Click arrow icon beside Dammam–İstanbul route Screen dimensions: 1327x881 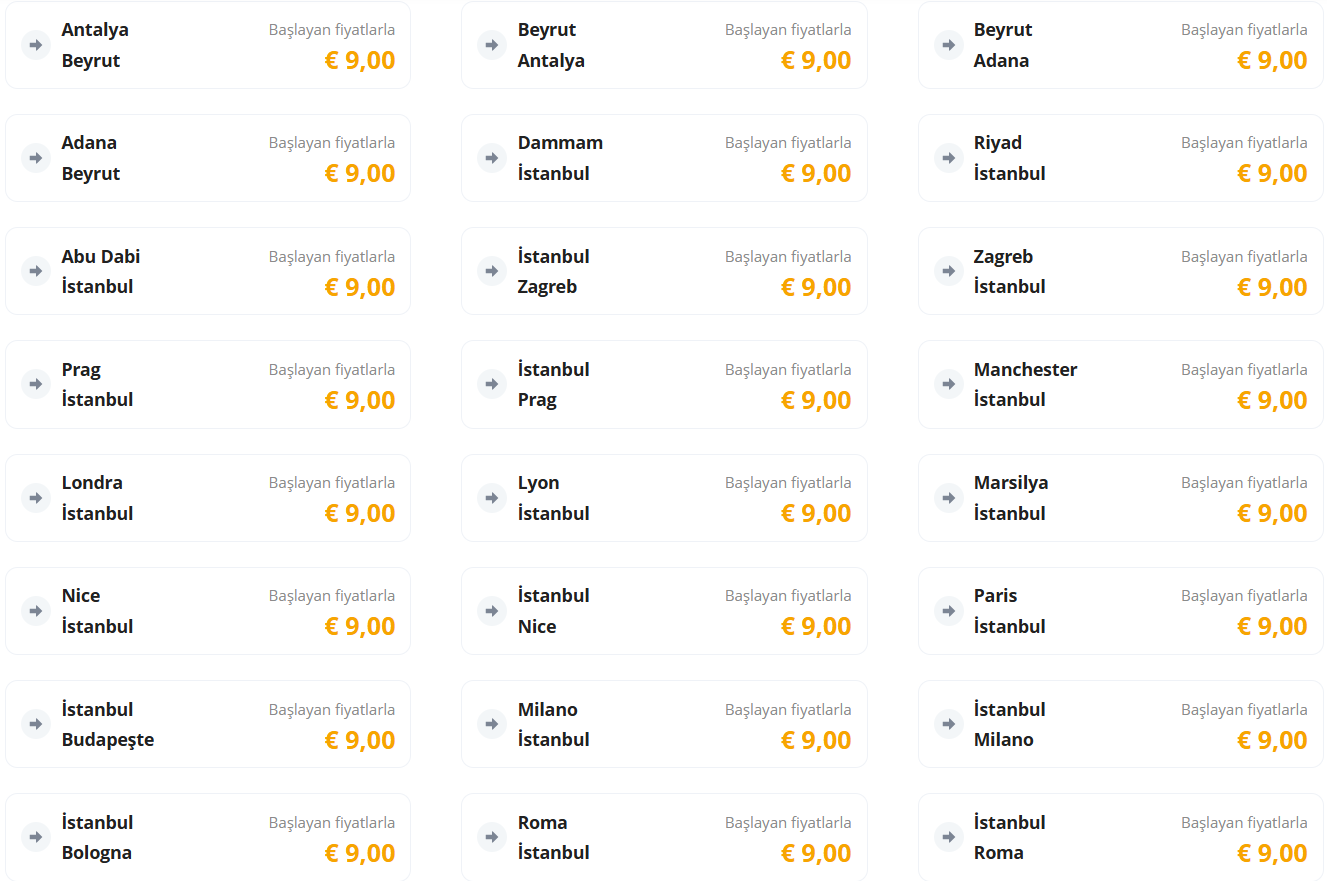[492, 158]
